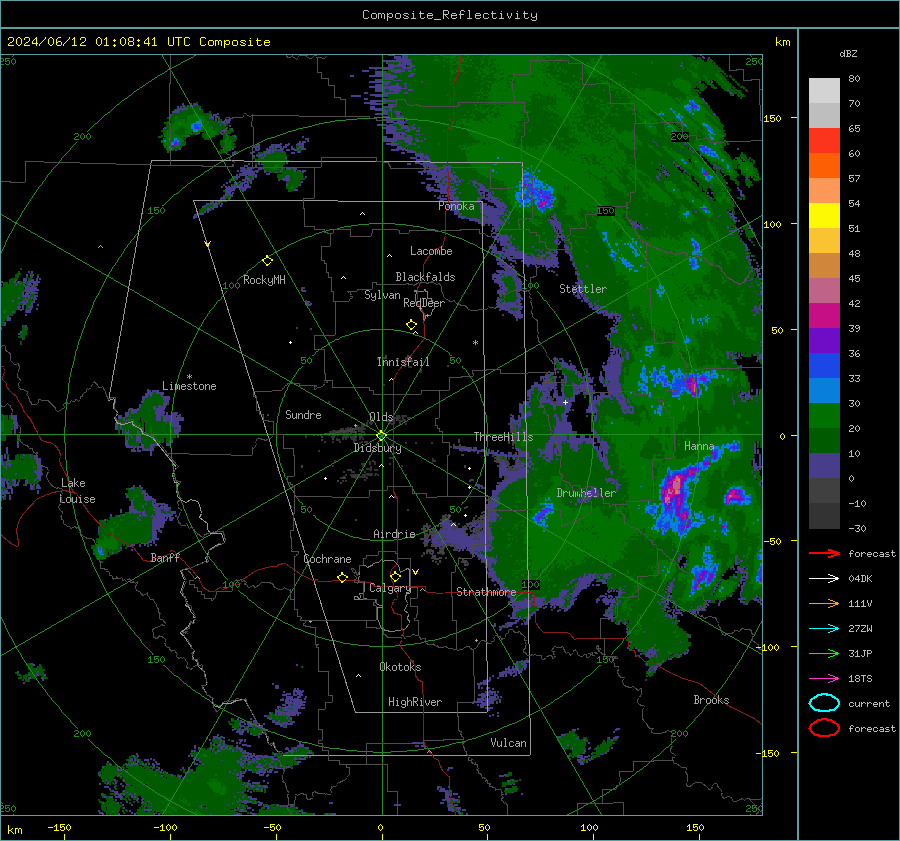Click the Calgary city label
900x841 pixels.
tap(390, 588)
